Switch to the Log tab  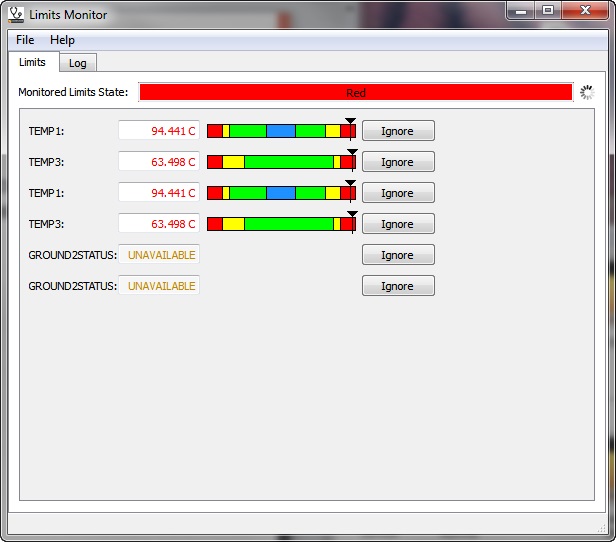click(x=78, y=63)
